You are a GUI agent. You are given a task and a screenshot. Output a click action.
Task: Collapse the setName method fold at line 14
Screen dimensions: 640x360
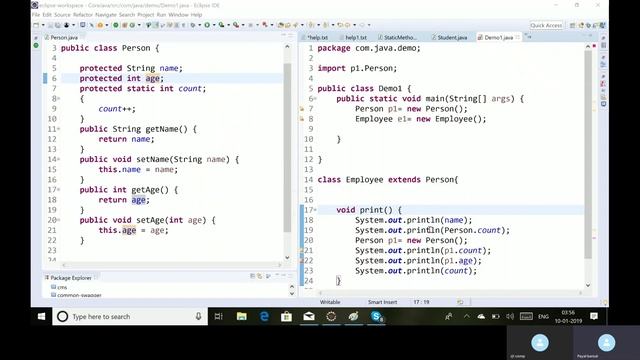pos(59,159)
